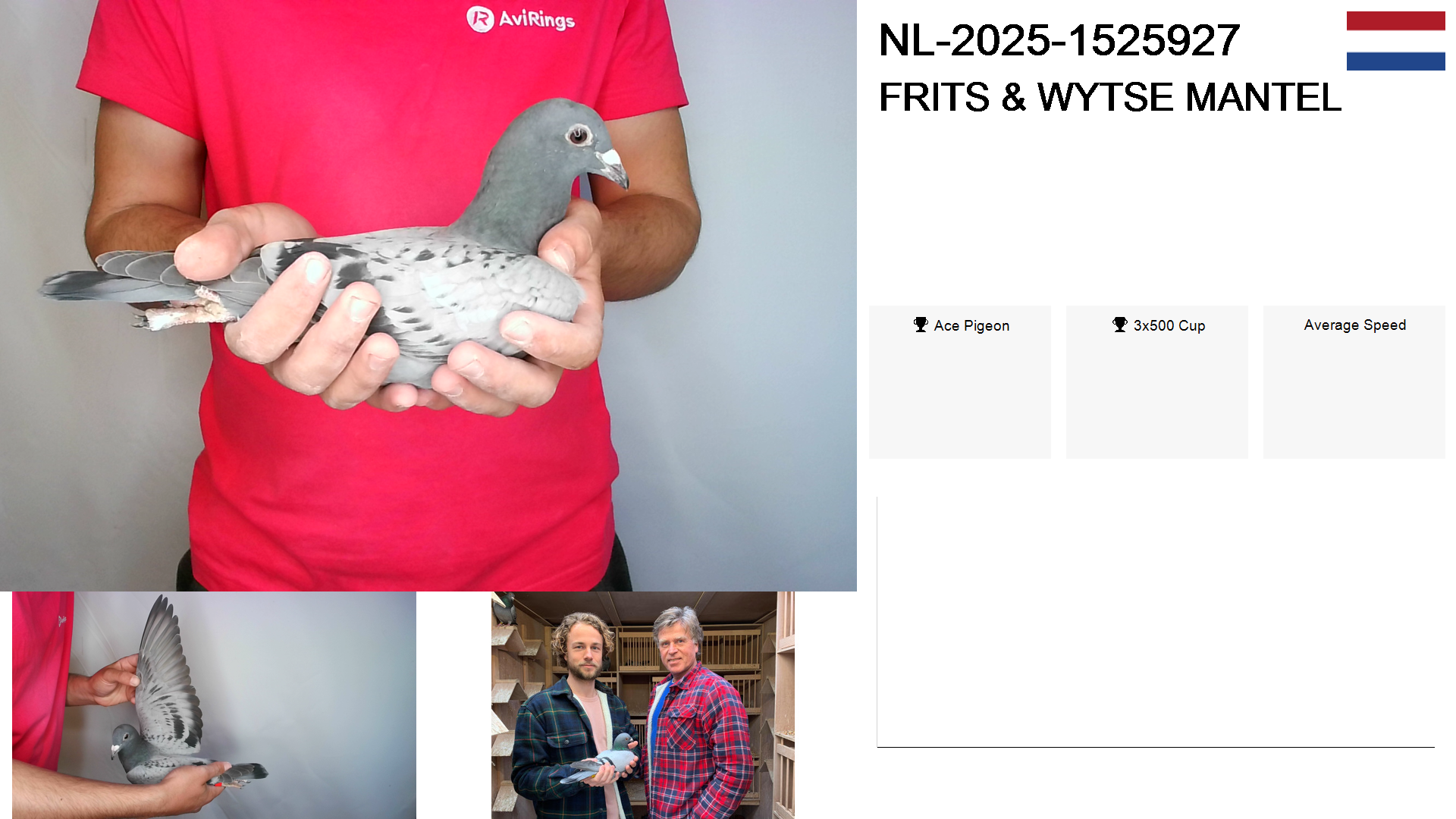
Task: Open the main pigeon body photo
Action: (428, 296)
